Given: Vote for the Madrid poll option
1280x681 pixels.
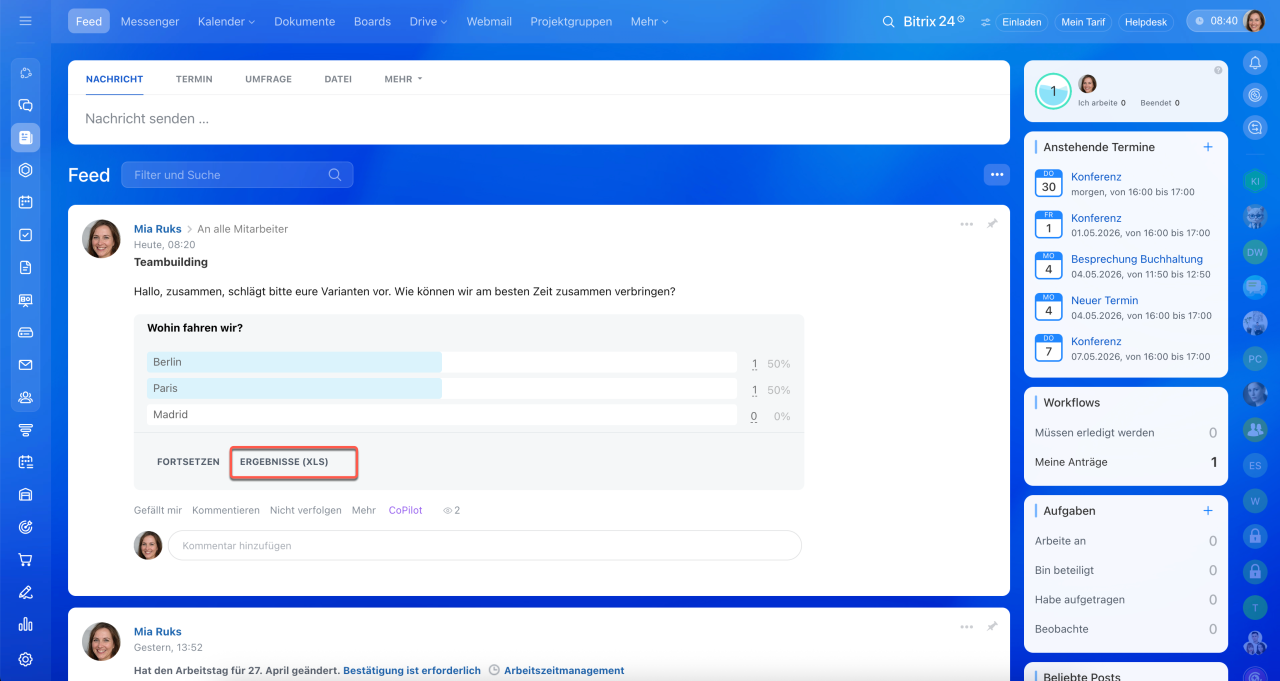Looking at the screenshot, I should 442,415.
